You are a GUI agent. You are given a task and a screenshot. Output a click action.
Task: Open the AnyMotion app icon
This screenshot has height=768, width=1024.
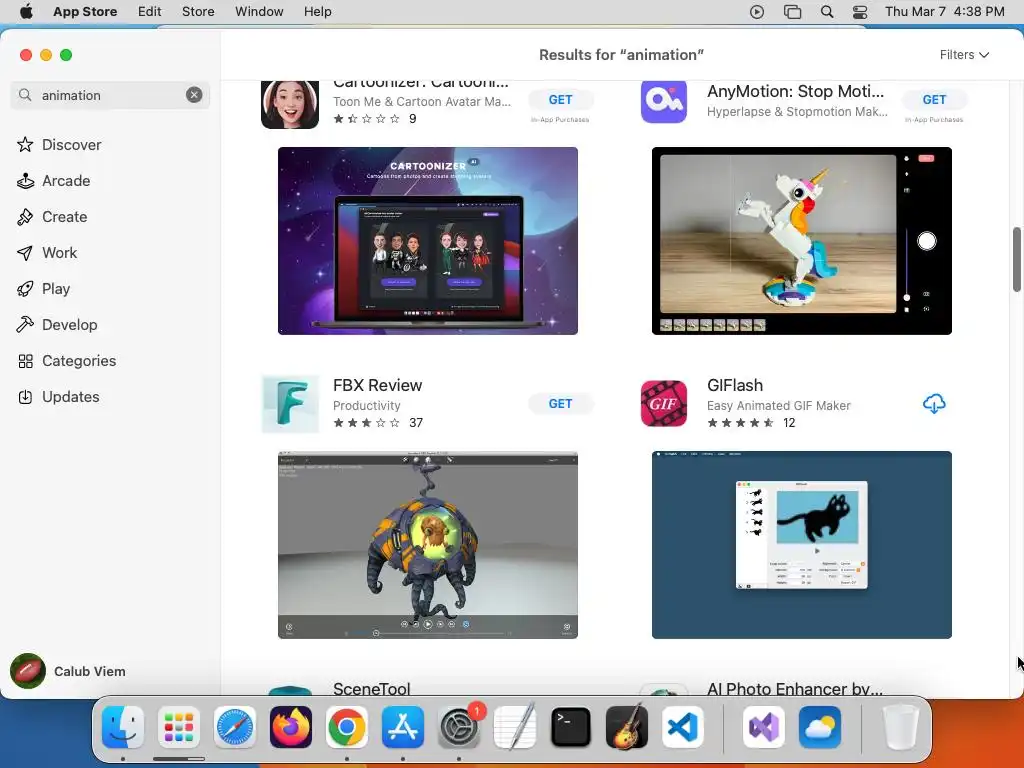point(664,101)
